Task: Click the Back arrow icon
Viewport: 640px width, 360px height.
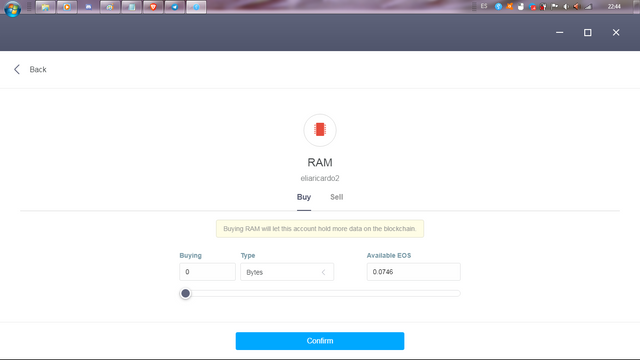Action: pyautogui.click(x=17, y=69)
